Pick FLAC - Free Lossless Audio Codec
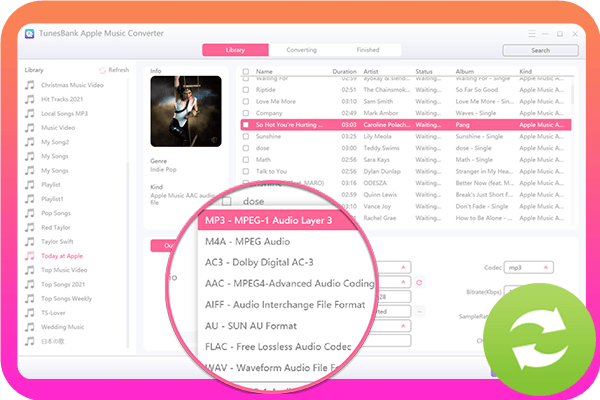600x400 pixels. (x=278, y=346)
